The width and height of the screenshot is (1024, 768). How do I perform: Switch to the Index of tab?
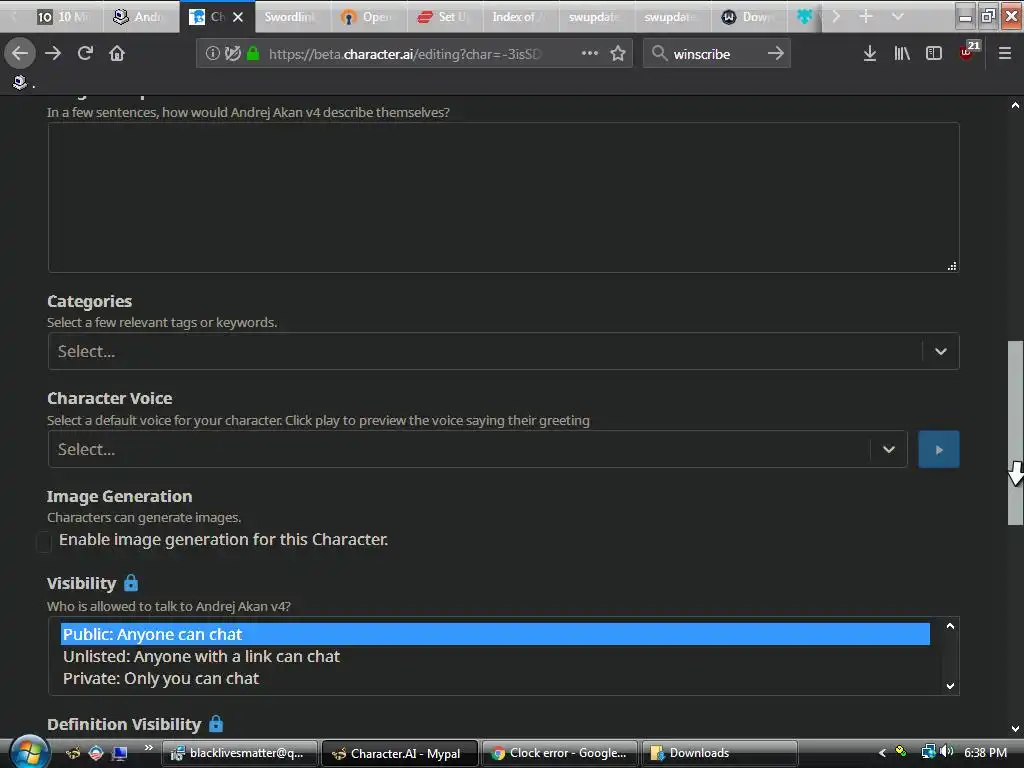(x=520, y=17)
